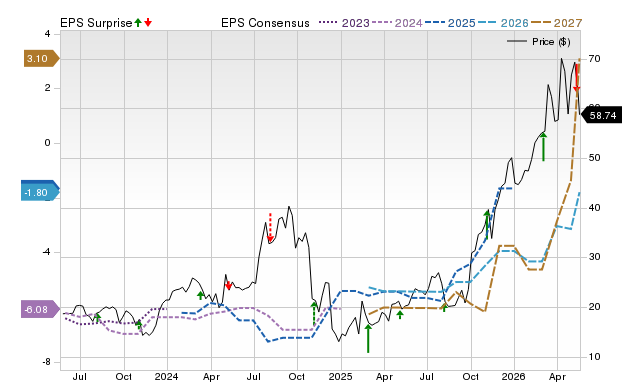Select the 2025 EPS consensus legend entry
640x382 pixels.
[x=450, y=23]
